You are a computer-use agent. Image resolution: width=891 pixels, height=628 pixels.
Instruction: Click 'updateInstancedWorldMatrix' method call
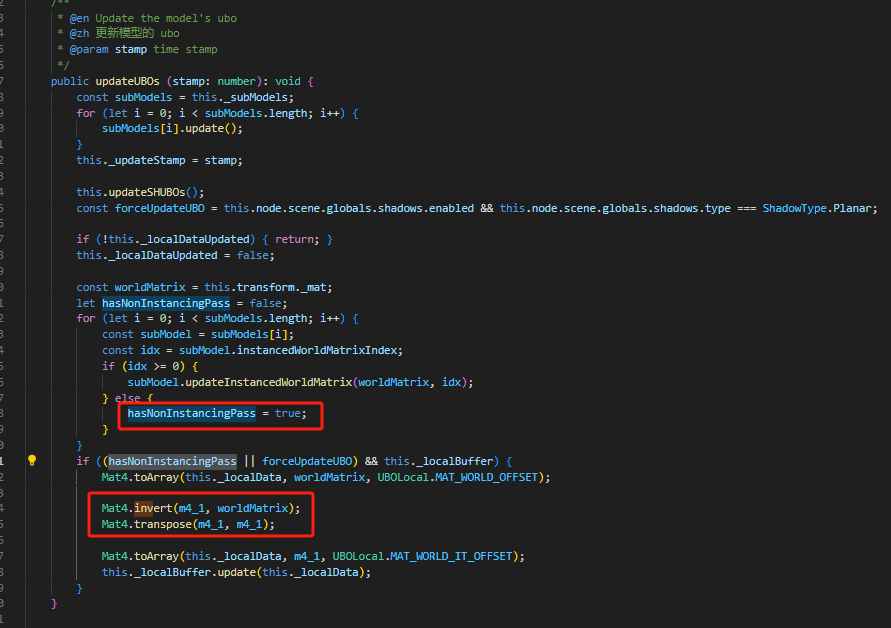[268, 382]
